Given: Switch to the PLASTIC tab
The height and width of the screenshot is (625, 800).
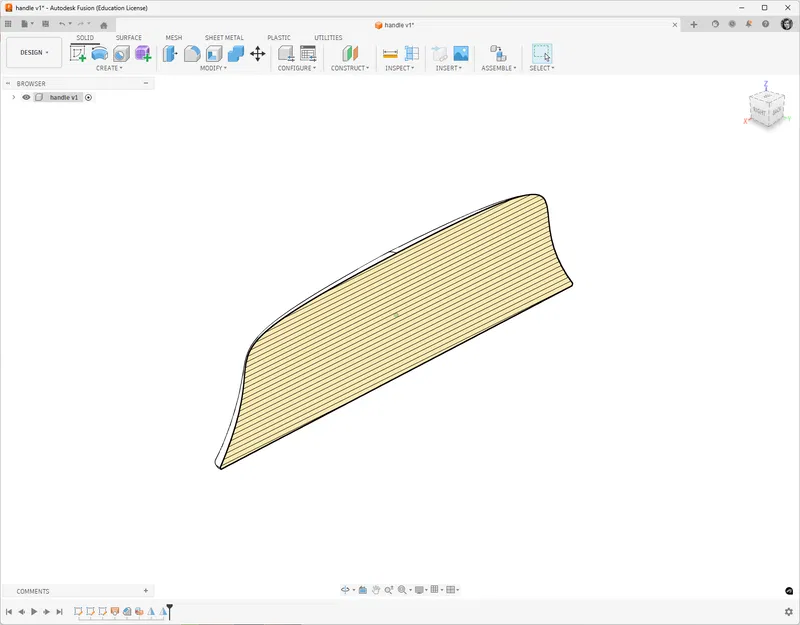Looking at the screenshot, I should click(279, 38).
